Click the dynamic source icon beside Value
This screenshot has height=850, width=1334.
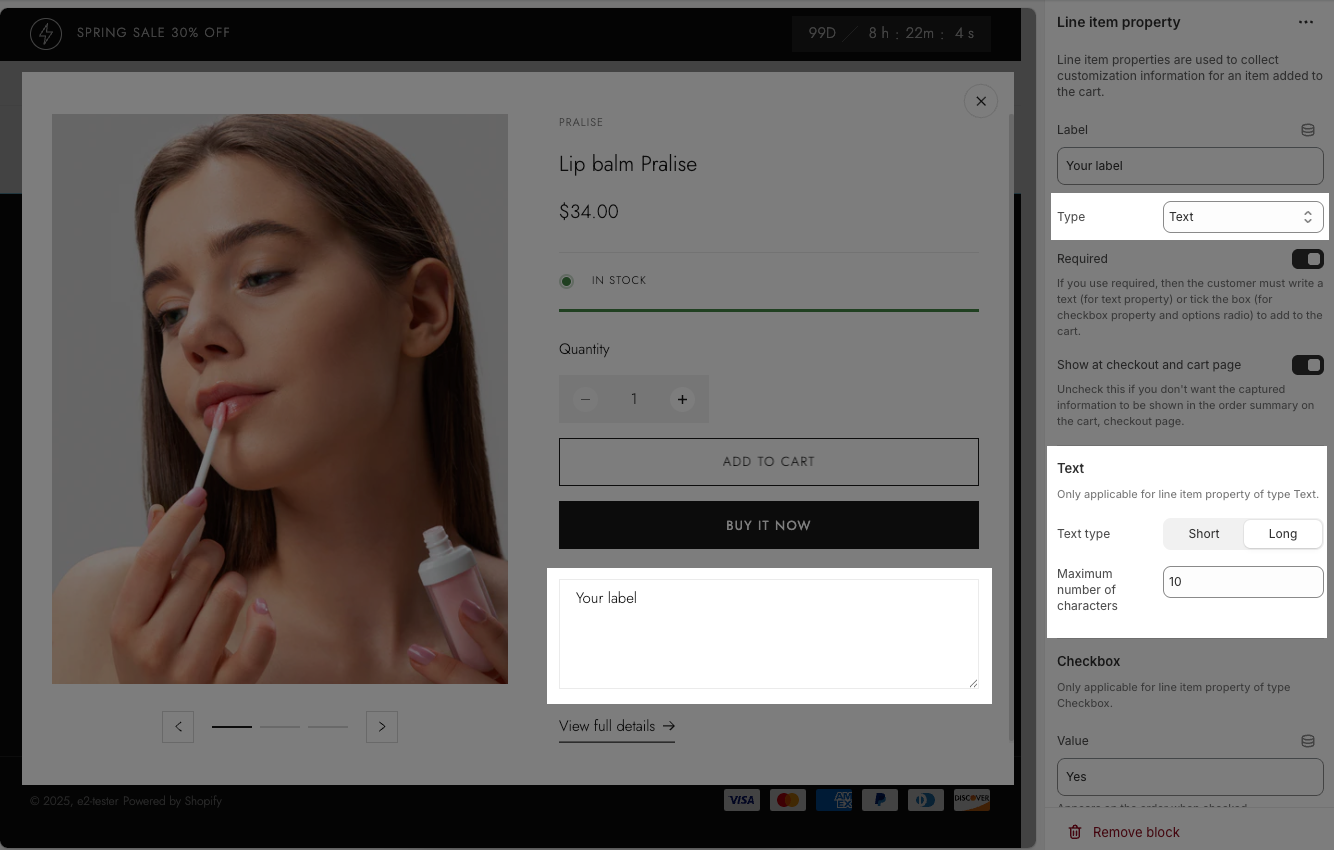tap(1307, 741)
